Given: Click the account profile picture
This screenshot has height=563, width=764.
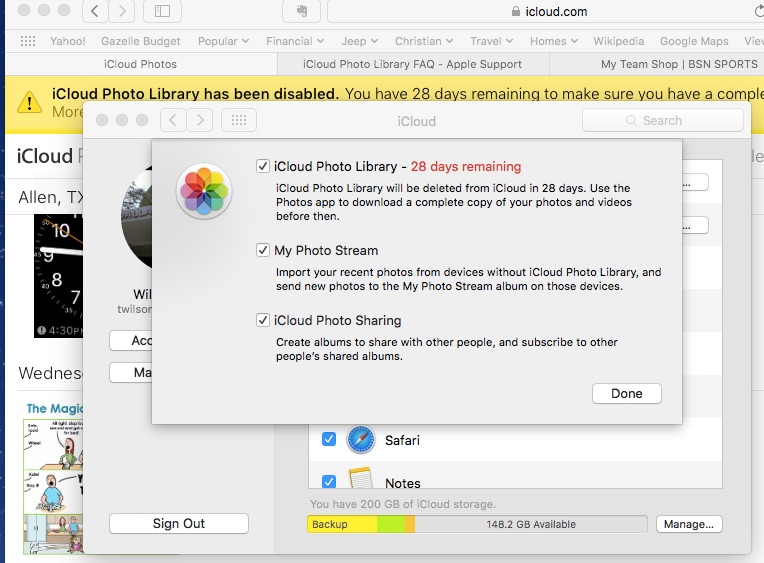Looking at the screenshot, I should [x=136, y=217].
